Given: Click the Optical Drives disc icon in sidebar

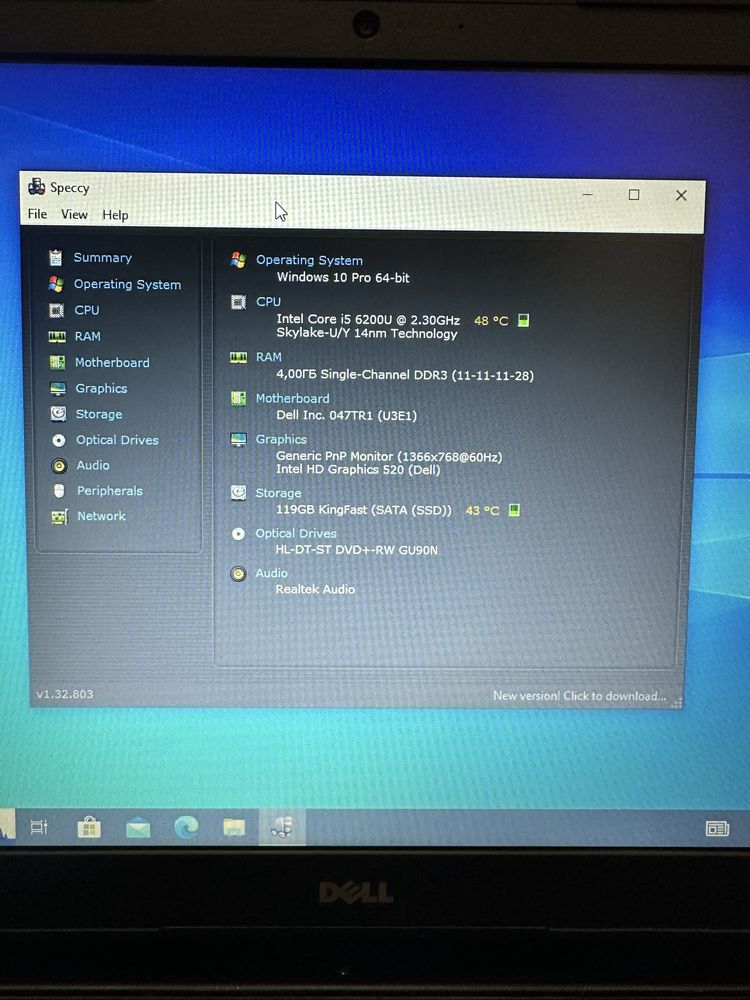Looking at the screenshot, I should [x=59, y=440].
